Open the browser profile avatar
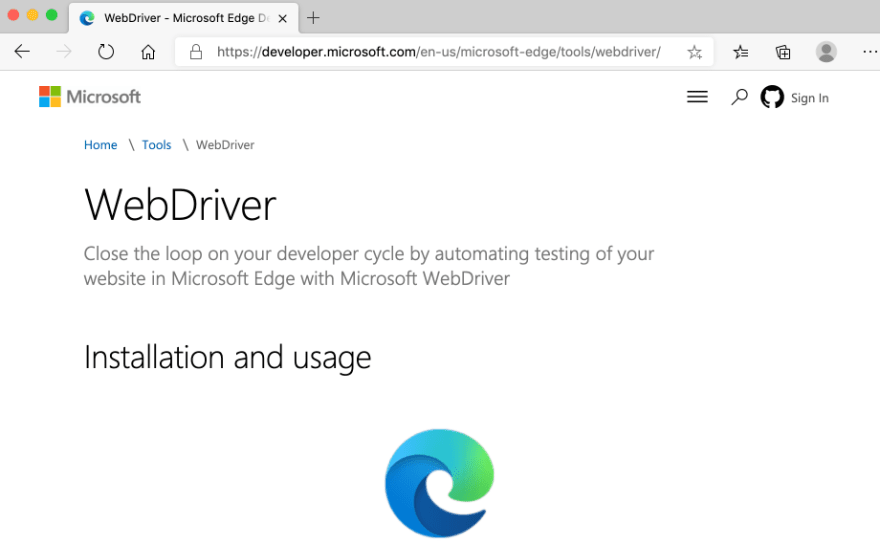This screenshot has height=545, width=880. [x=826, y=52]
